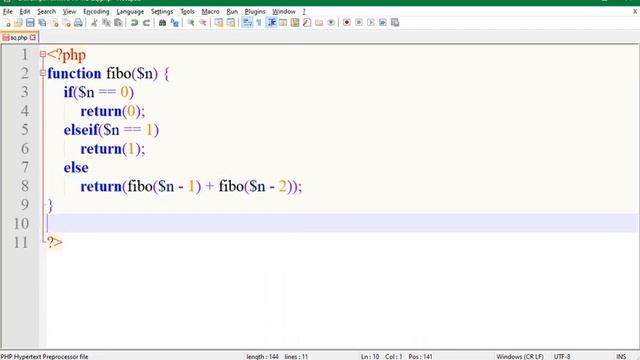Click the Save All toolbar icon
This screenshot has height=360, width=640.
42,23
